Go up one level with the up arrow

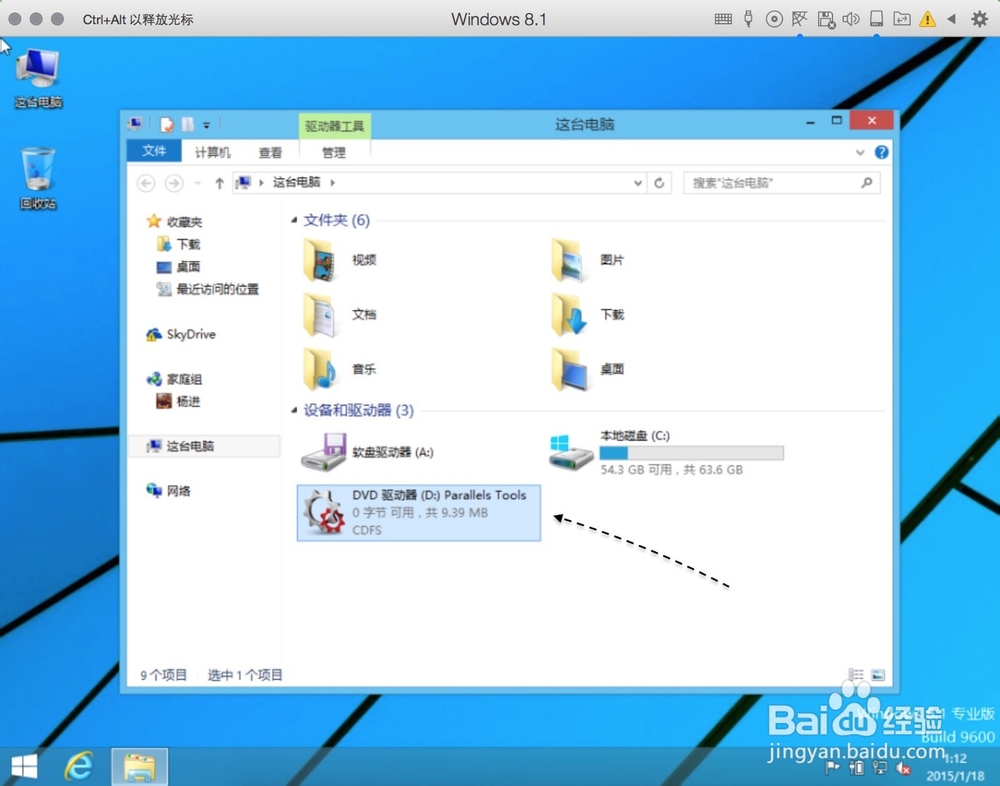tap(219, 184)
